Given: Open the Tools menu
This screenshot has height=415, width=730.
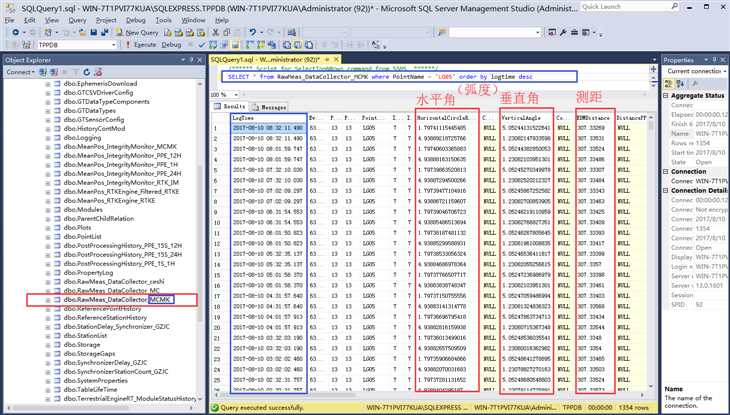Looking at the screenshot, I should (x=163, y=20).
